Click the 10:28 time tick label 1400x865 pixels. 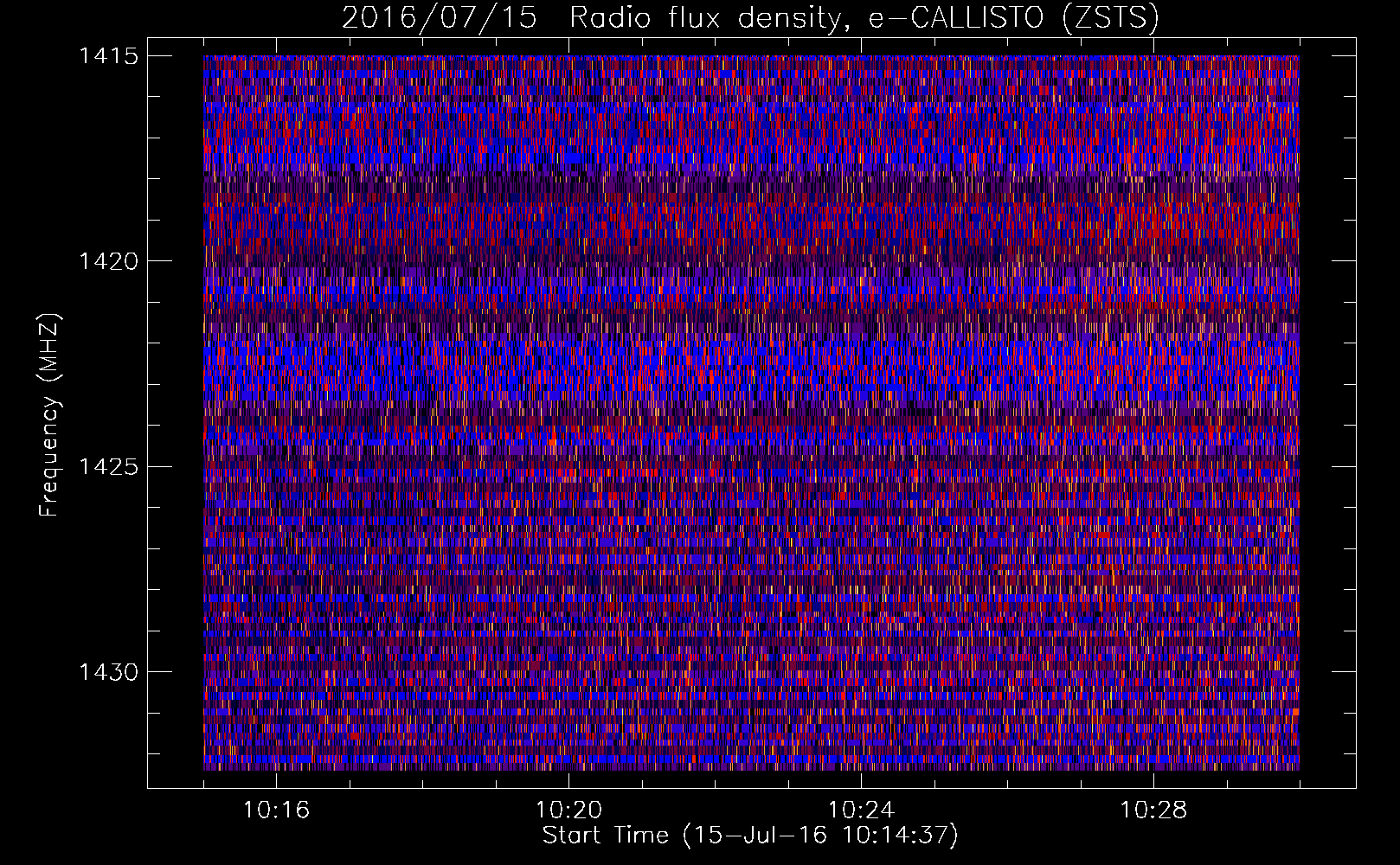pyautogui.click(x=1153, y=811)
